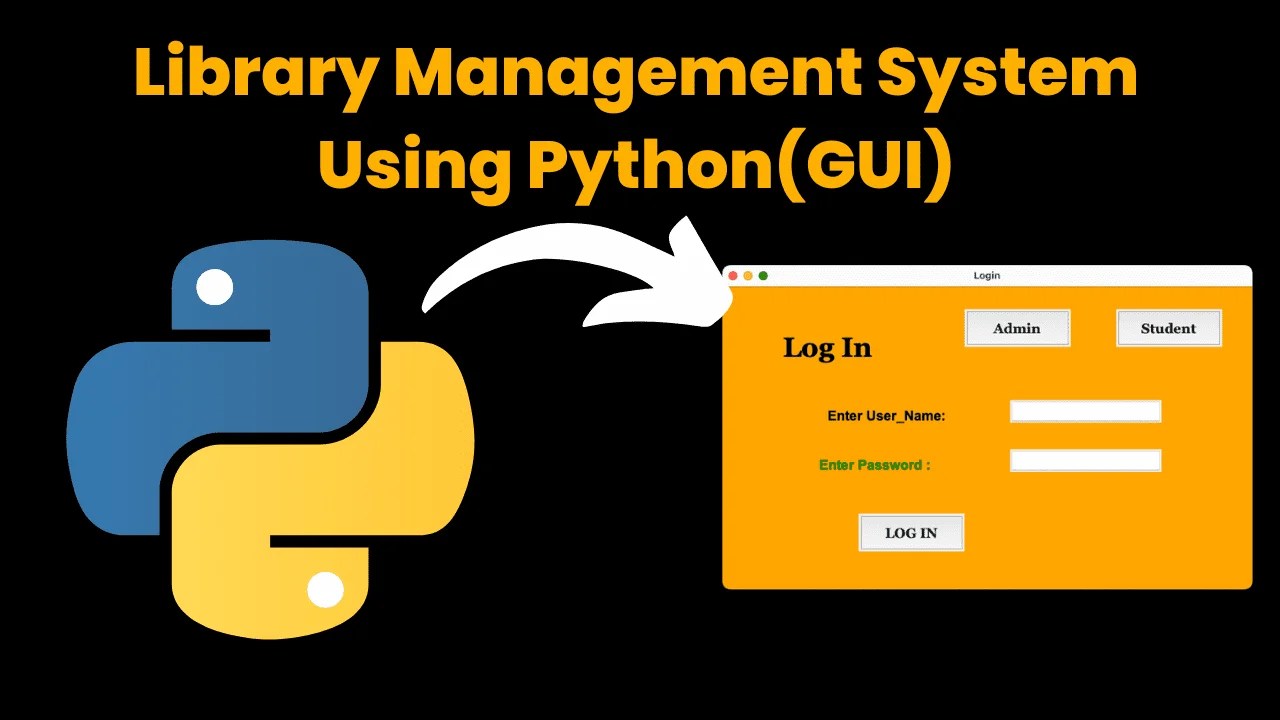
Task: Click the Admin button in Login window
Action: coord(1017,328)
